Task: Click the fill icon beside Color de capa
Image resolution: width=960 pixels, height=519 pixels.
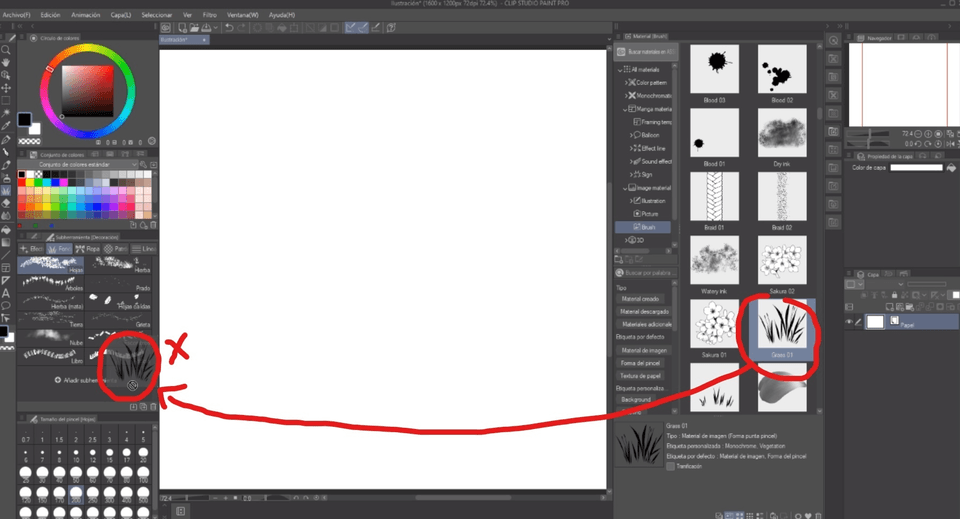Action: click(951, 168)
